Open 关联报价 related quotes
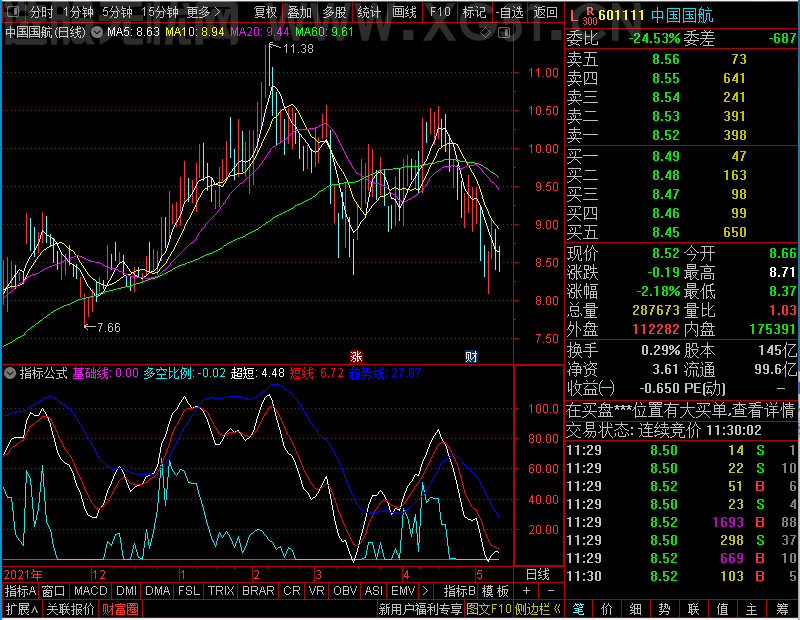 pyautogui.click(x=70, y=609)
